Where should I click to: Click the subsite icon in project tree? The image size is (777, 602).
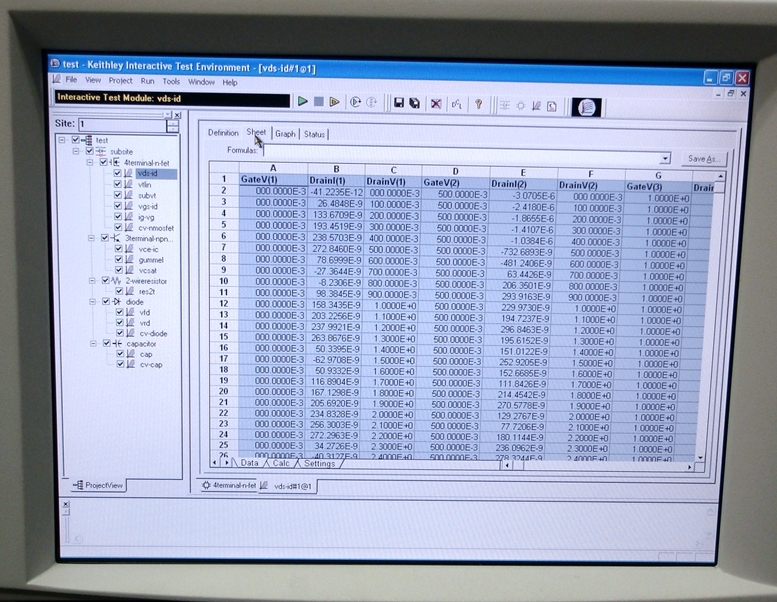tap(101, 151)
